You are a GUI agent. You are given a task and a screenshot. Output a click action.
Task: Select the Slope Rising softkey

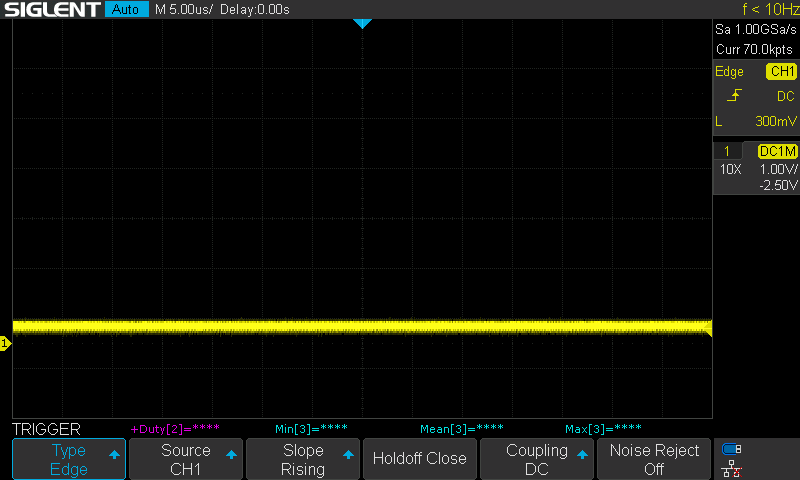tap(303, 459)
